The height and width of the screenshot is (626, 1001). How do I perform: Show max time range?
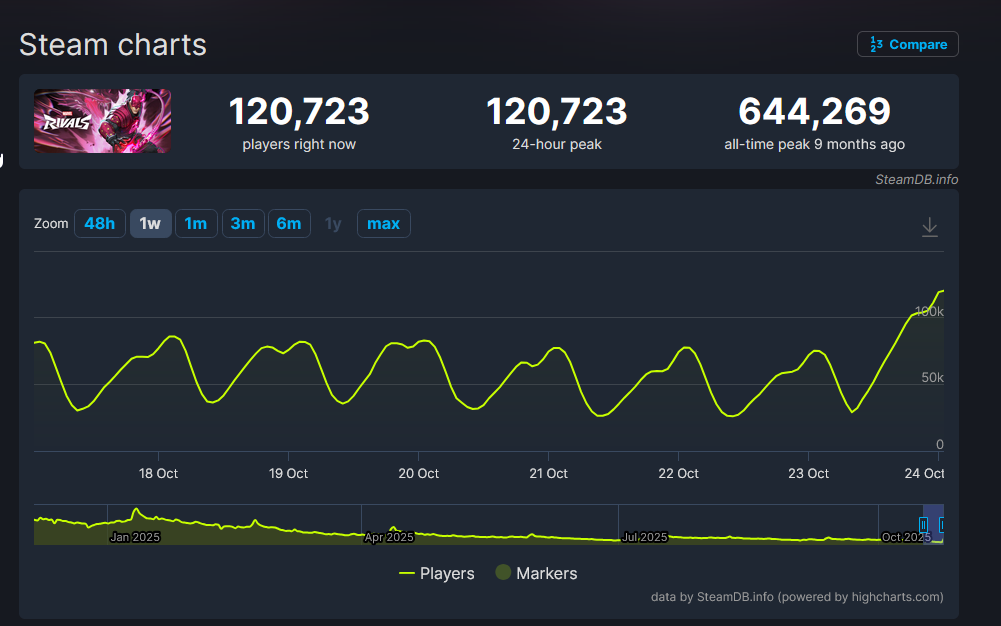click(x=384, y=223)
